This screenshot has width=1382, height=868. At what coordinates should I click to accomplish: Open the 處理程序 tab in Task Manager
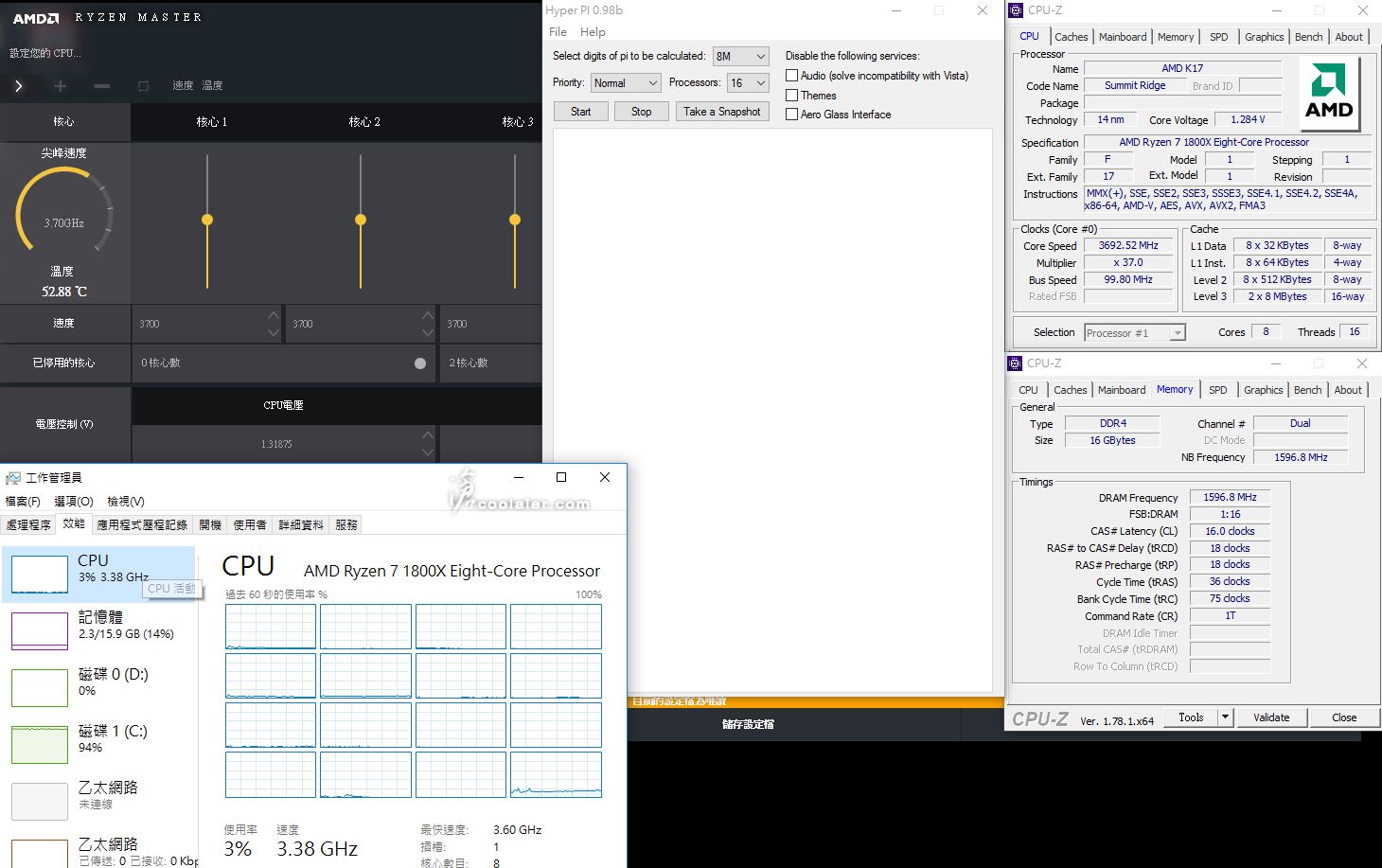coord(28,524)
